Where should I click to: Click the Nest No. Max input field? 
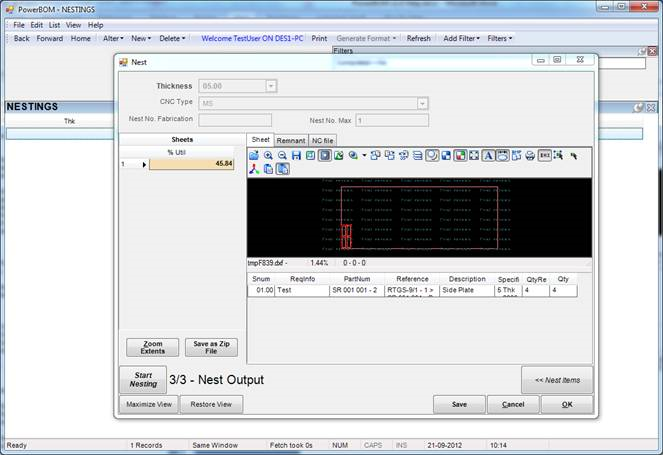pyautogui.click(x=391, y=121)
